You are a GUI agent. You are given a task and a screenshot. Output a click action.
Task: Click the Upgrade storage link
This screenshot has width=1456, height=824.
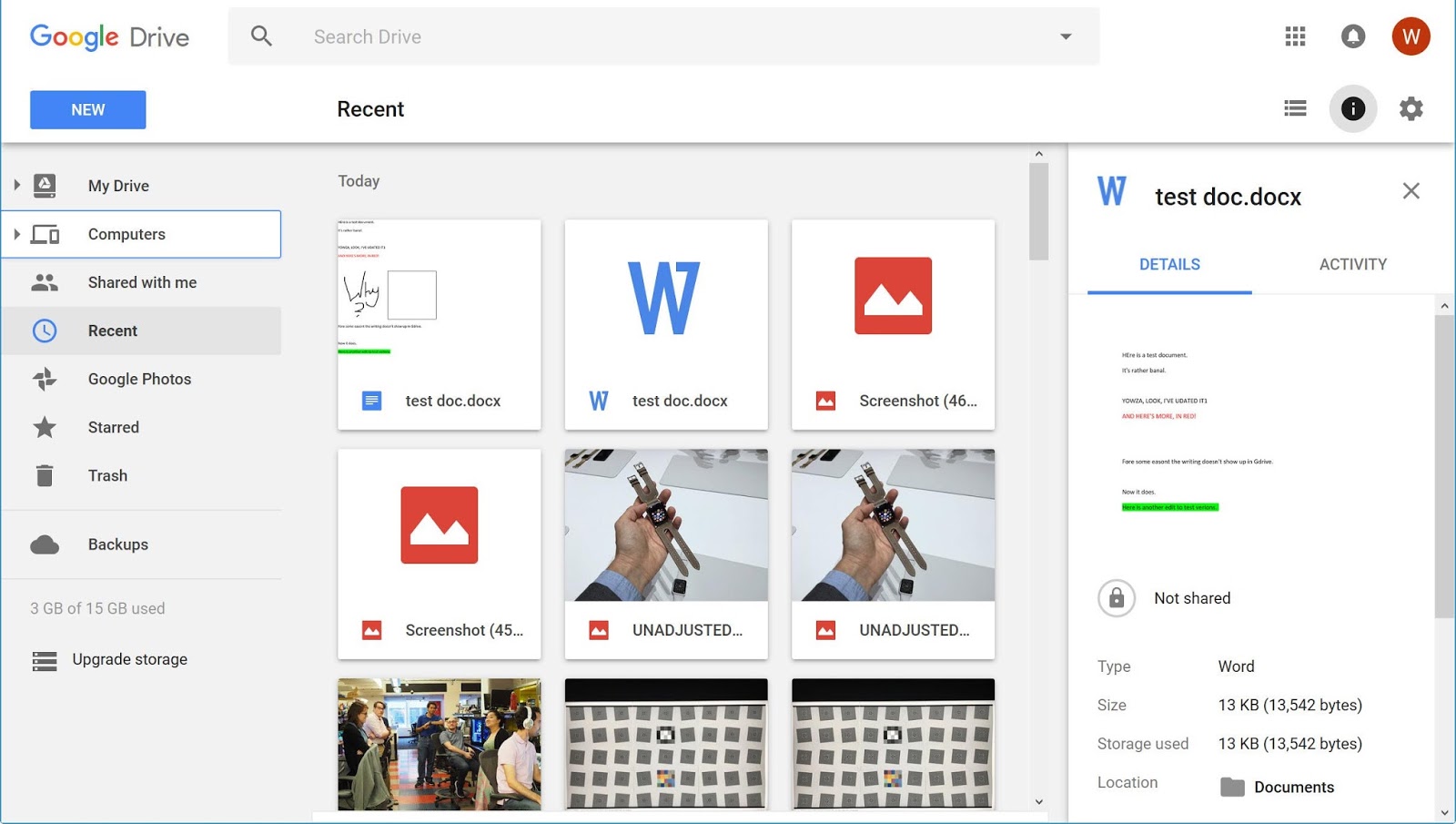(x=129, y=658)
